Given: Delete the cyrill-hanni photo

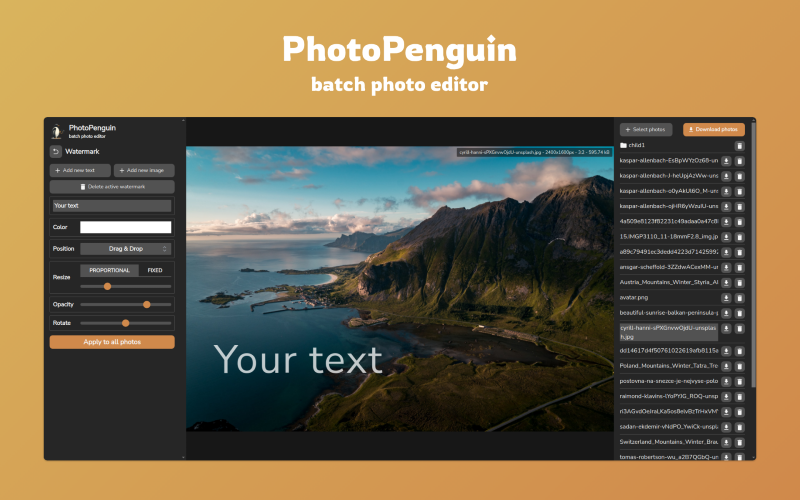Looking at the screenshot, I should pos(739,329).
